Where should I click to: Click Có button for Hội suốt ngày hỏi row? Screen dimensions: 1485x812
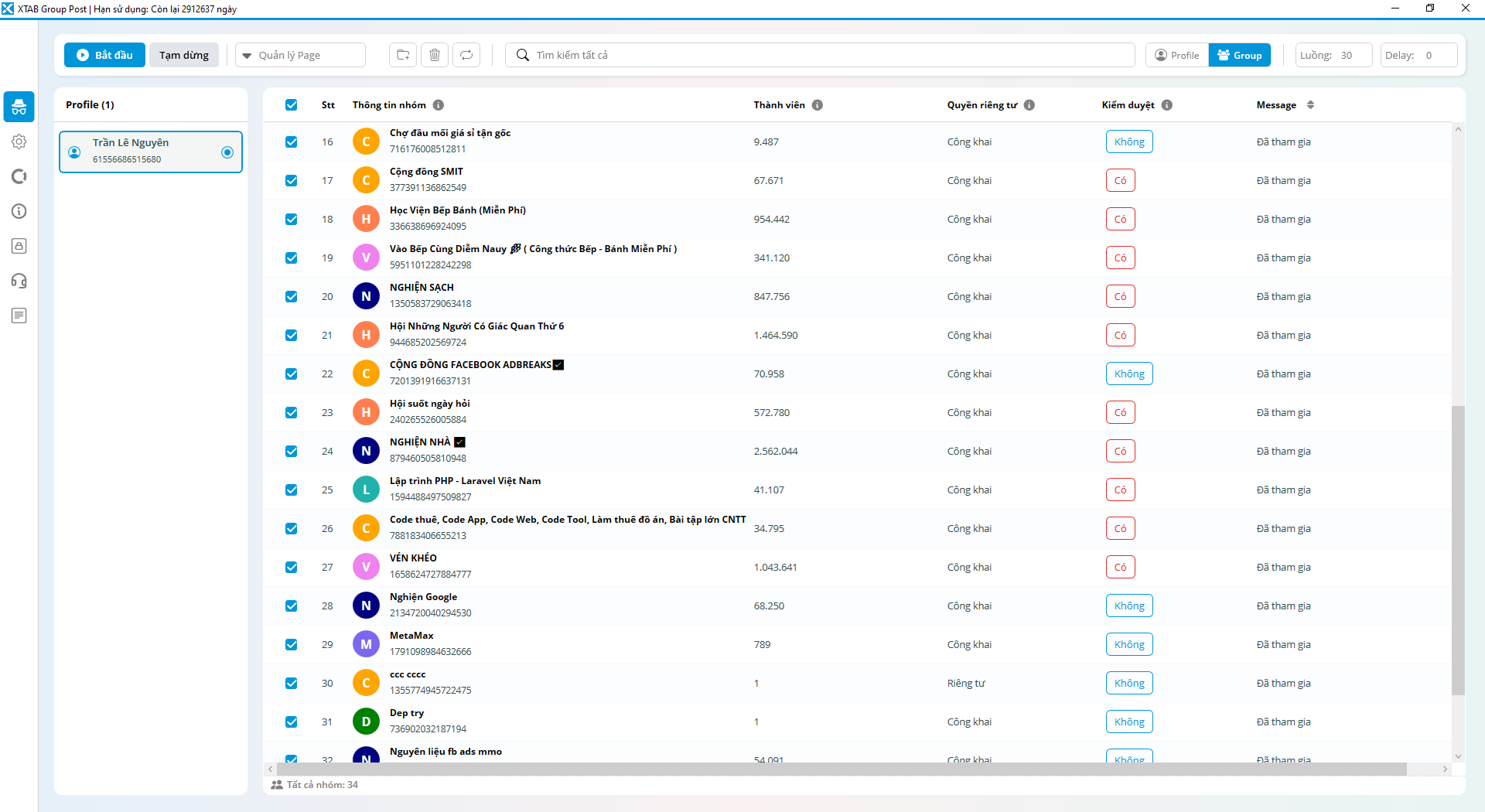tap(1121, 412)
